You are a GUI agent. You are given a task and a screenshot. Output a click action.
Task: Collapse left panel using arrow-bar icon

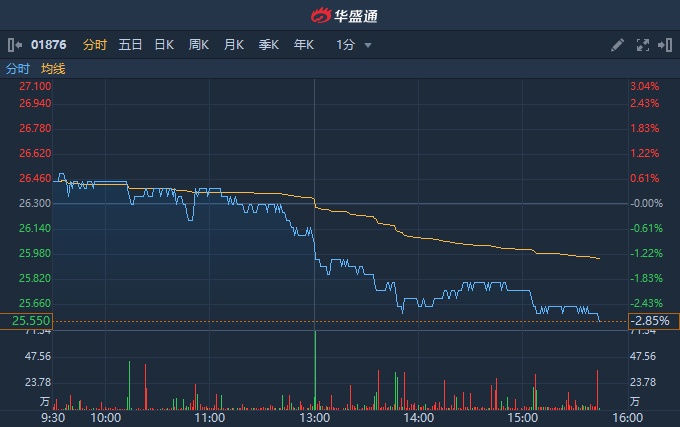click(15, 45)
